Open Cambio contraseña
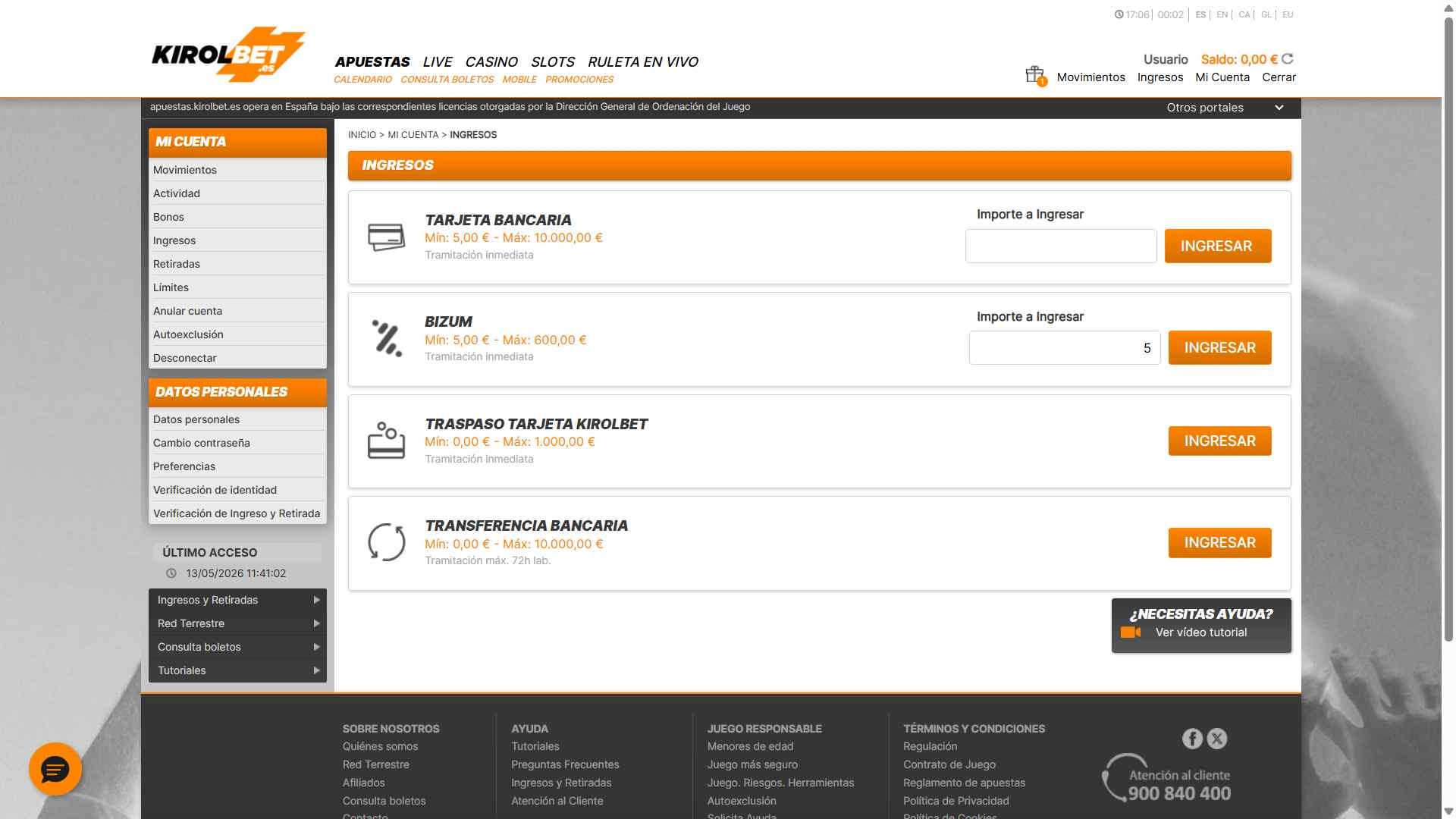Viewport: 1456px width, 819px height. pos(237,443)
